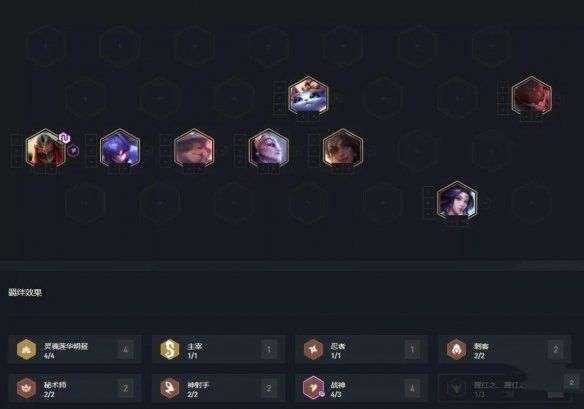Screen dimensions: 584x409
Task: Click the brown-haired champion rightmost in the third row
Action: (x=343, y=148)
